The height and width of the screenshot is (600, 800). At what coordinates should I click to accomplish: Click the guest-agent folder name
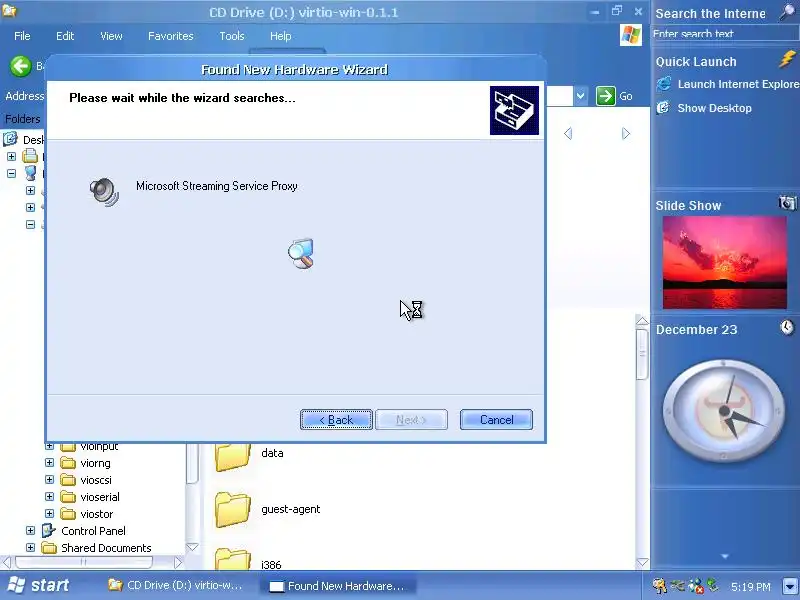(290, 509)
